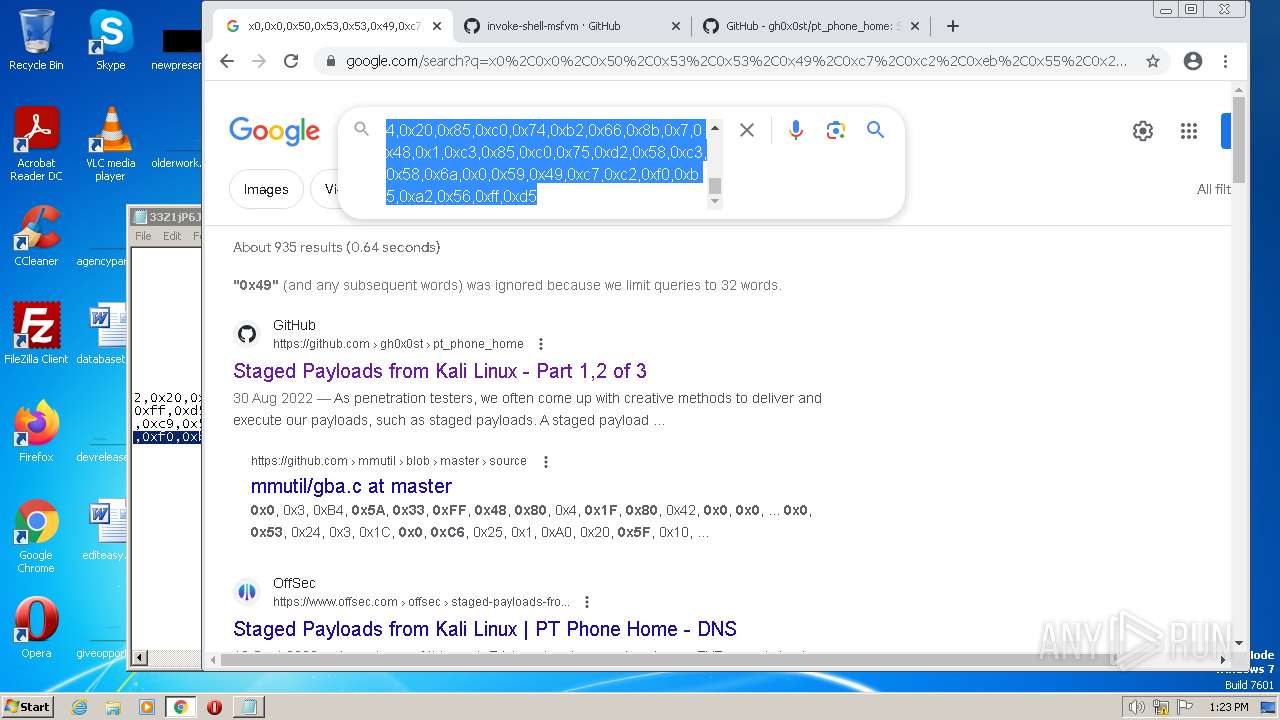Open Skype desktop shortcut

click(x=110, y=40)
